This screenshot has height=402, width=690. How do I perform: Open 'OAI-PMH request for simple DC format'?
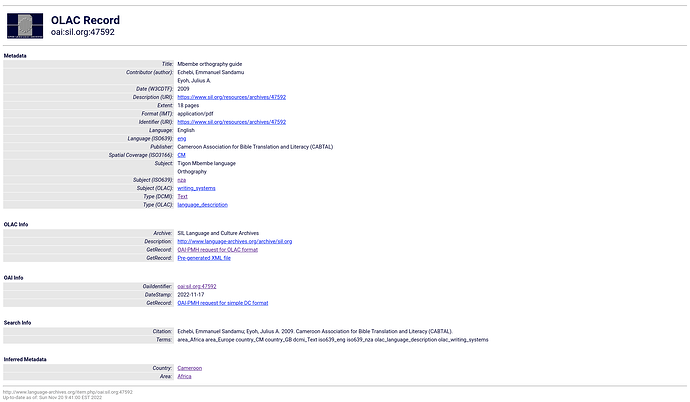223,303
